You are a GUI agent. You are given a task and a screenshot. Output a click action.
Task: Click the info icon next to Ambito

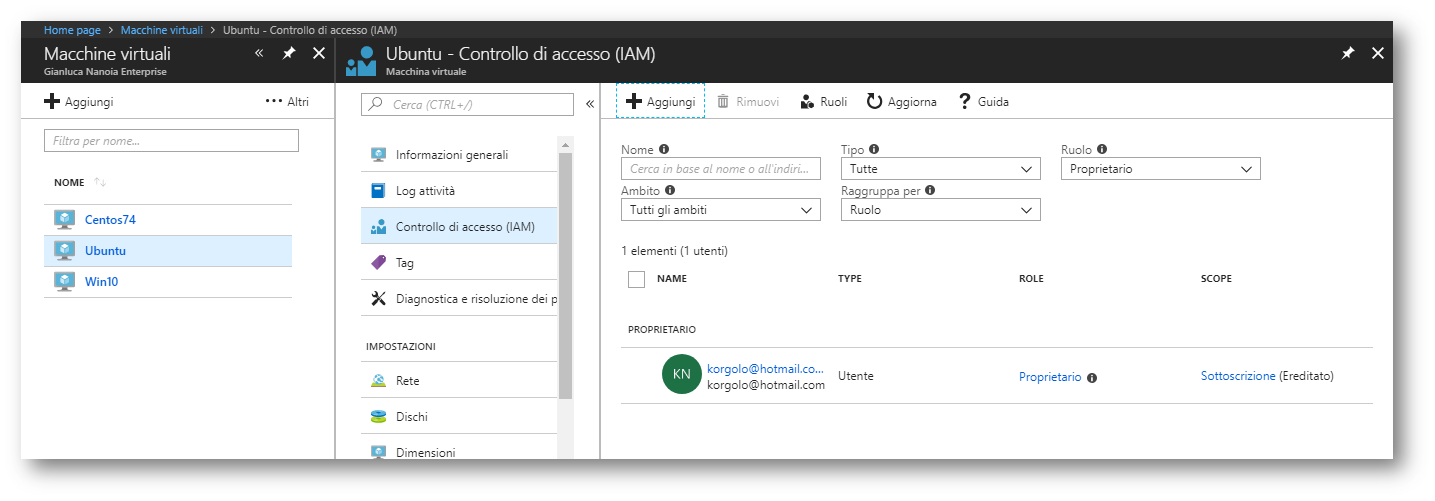[670, 190]
